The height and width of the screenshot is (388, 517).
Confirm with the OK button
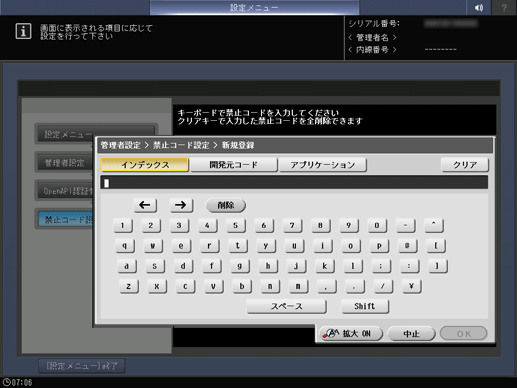[464, 333]
